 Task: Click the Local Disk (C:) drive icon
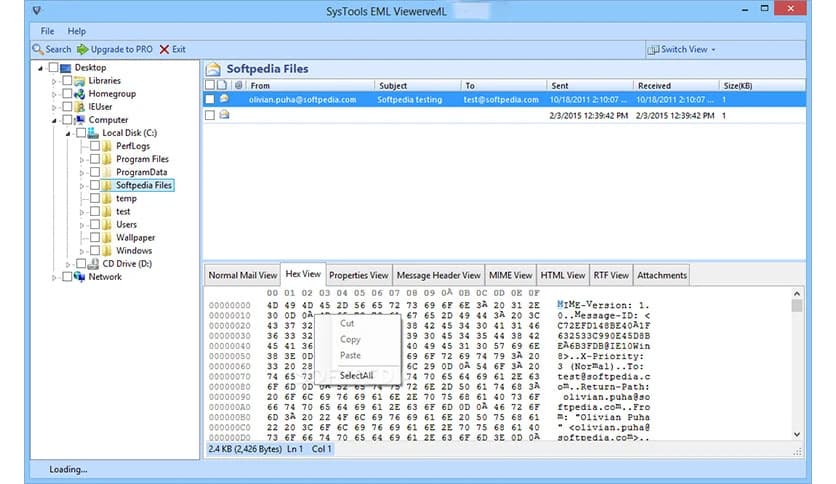[x=93, y=133]
